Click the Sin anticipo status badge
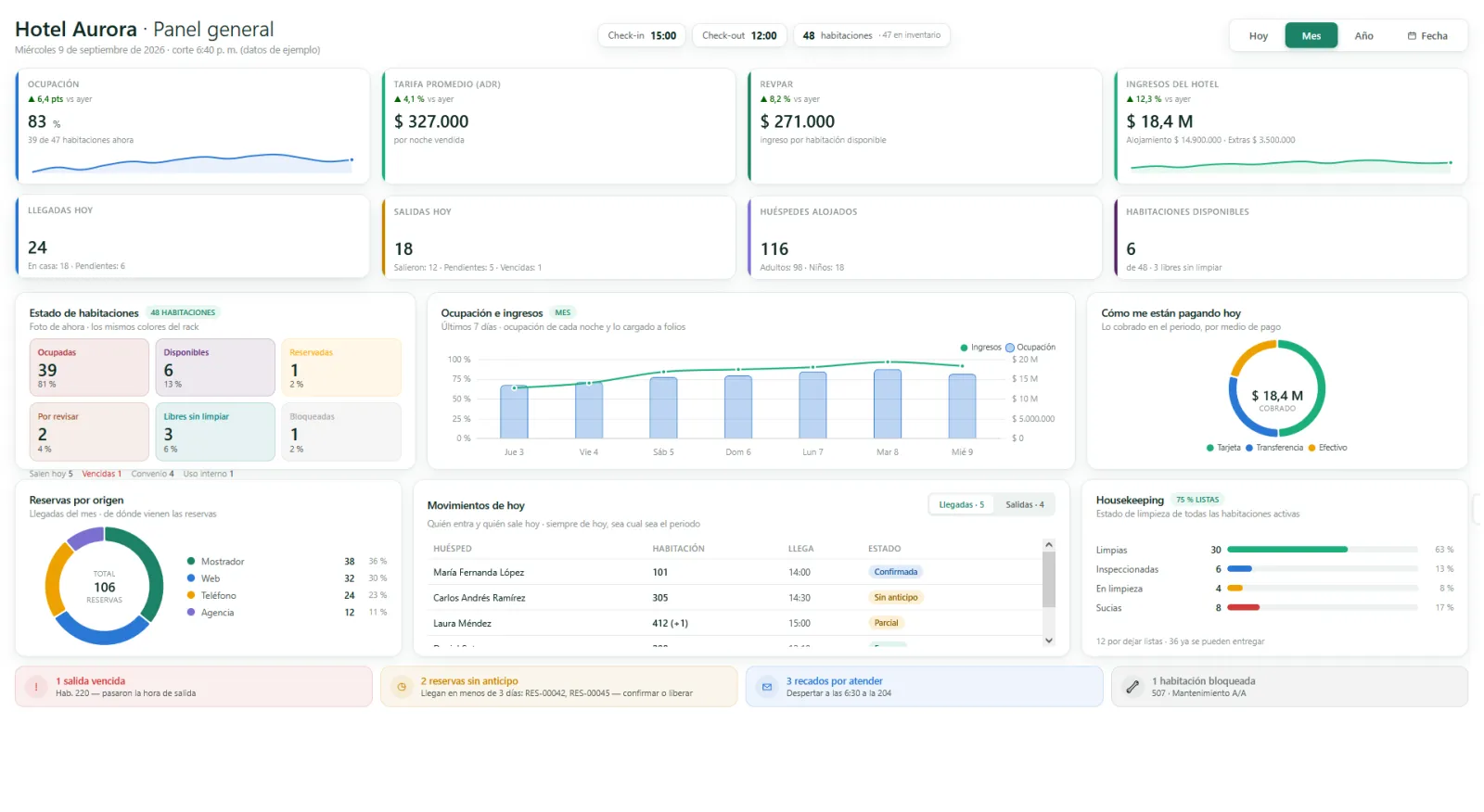The width and height of the screenshot is (1484, 812). 896,598
